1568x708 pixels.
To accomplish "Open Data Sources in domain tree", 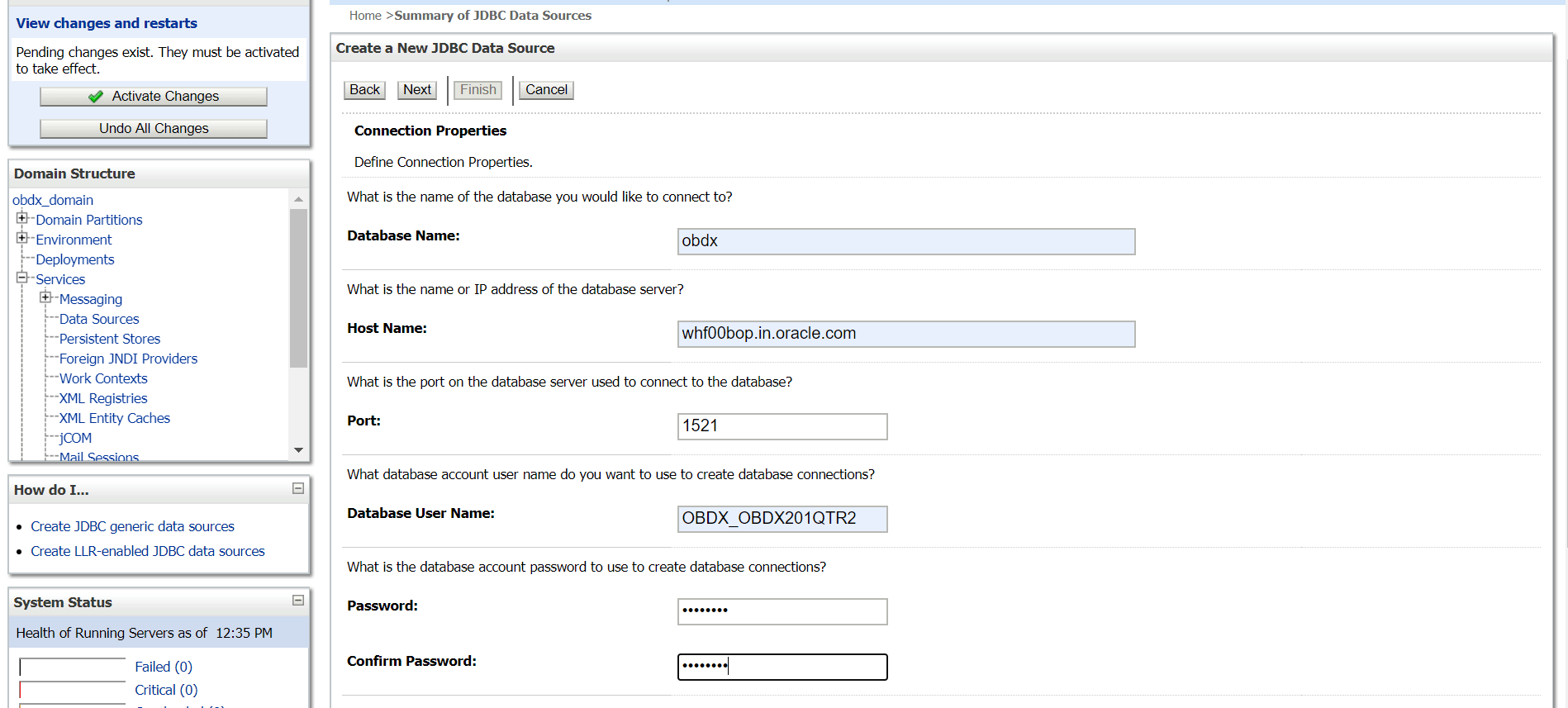I will coord(99,319).
